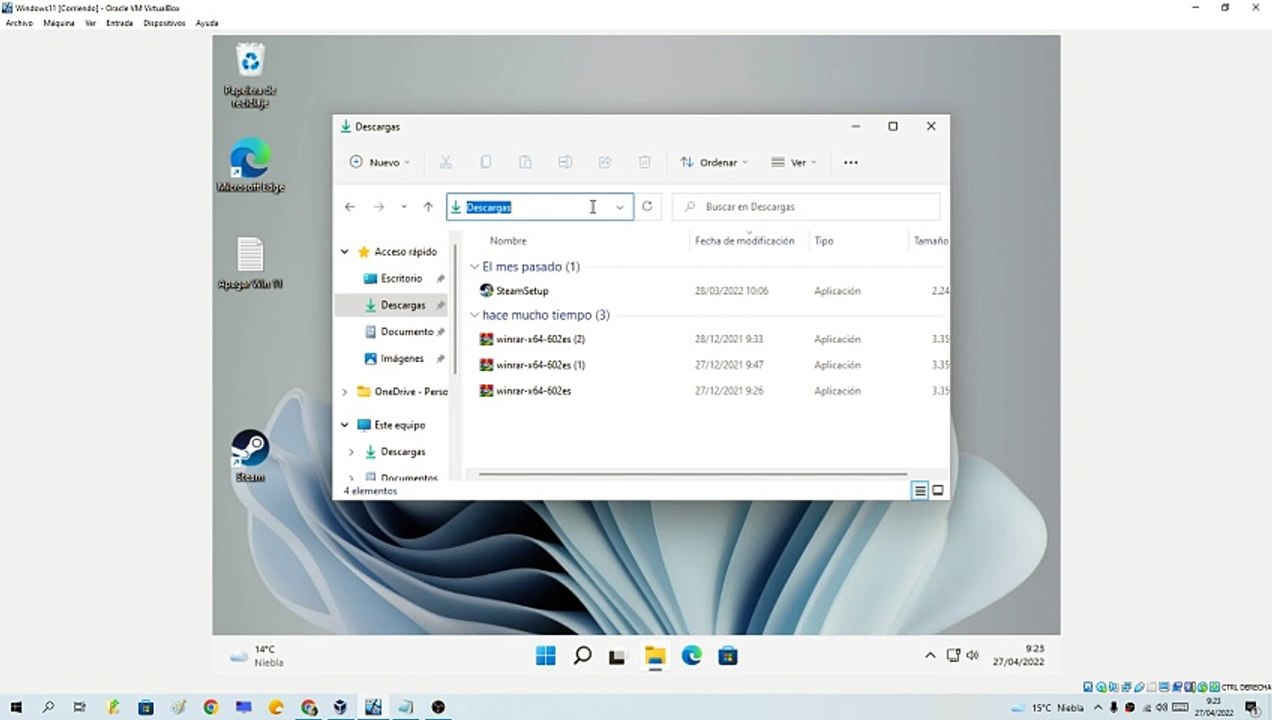Screen dimensions: 1272x720
Task: Click the horizontal scrollbar in file list
Action: tap(692, 474)
